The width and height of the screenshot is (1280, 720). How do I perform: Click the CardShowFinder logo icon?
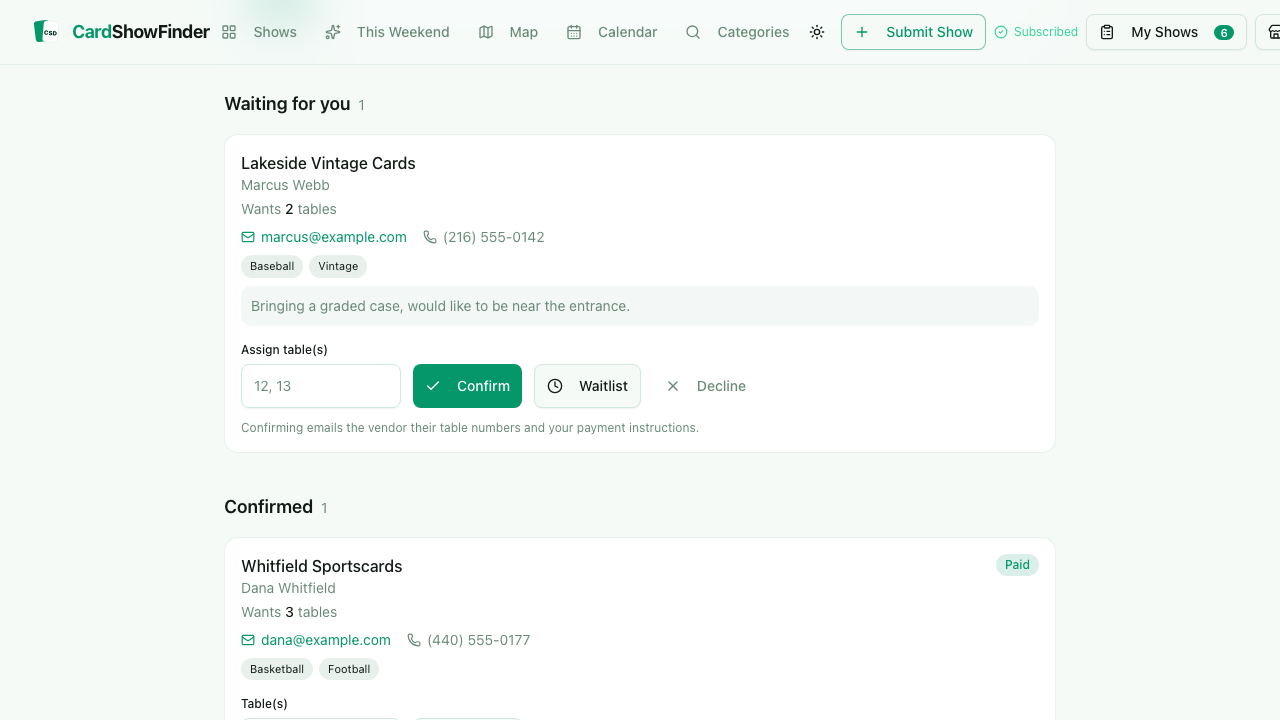[x=46, y=32]
